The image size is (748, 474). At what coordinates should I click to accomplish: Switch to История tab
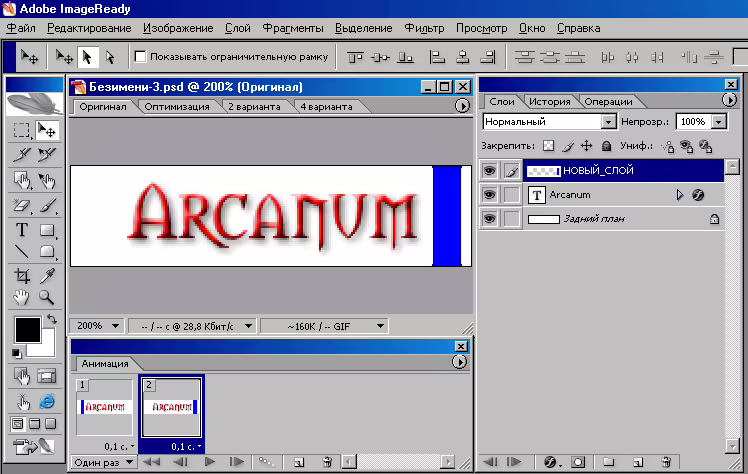550,102
